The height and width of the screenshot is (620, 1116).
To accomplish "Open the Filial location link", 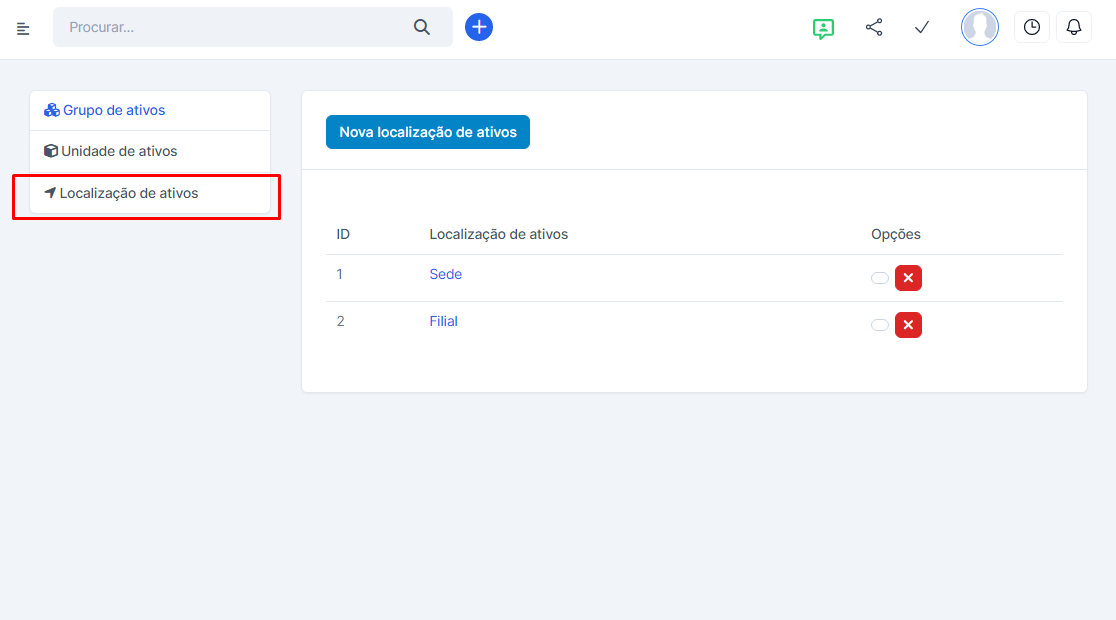I will tap(443, 321).
